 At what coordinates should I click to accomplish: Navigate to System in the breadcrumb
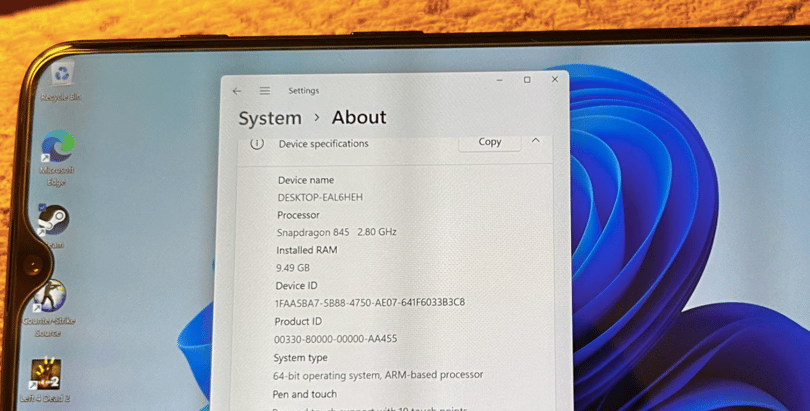(x=270, y=118)
